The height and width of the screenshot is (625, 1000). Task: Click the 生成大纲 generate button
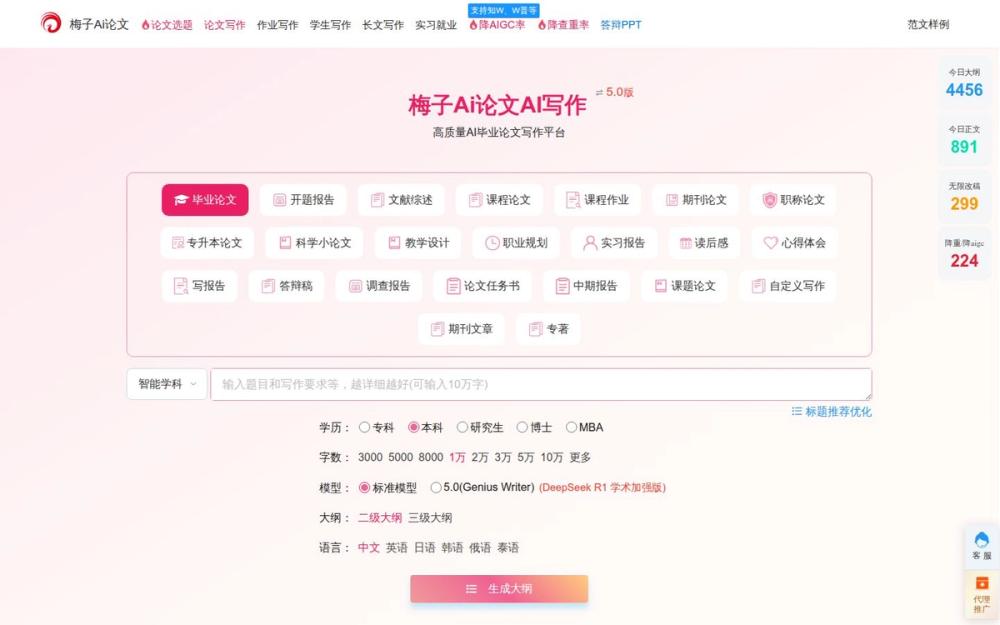pos(499,589)
